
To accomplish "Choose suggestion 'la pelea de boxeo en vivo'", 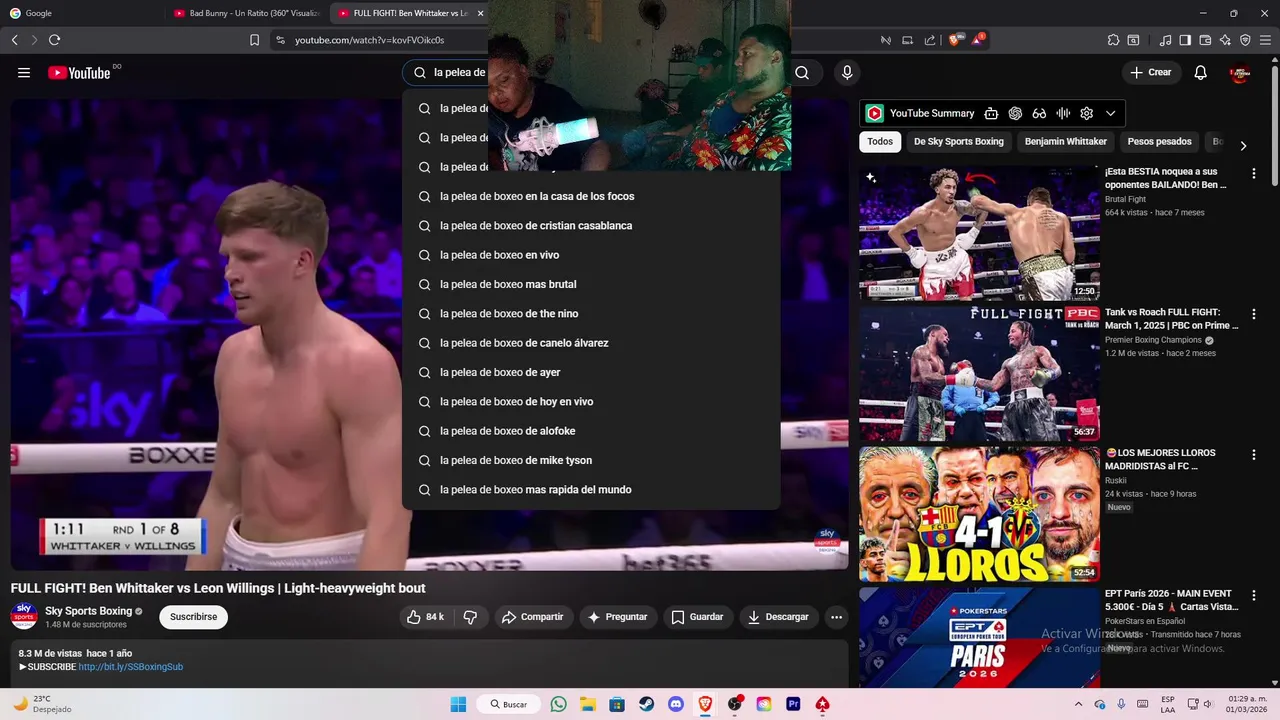I will click(591, 255).
